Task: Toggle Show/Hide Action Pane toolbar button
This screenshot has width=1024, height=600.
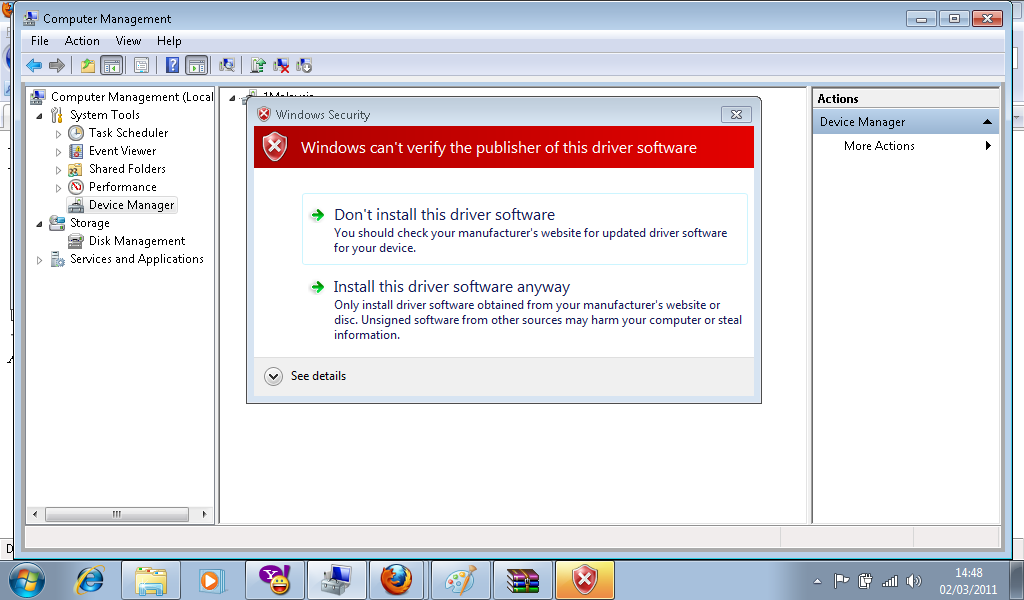Action: click(x=197, y=65)
